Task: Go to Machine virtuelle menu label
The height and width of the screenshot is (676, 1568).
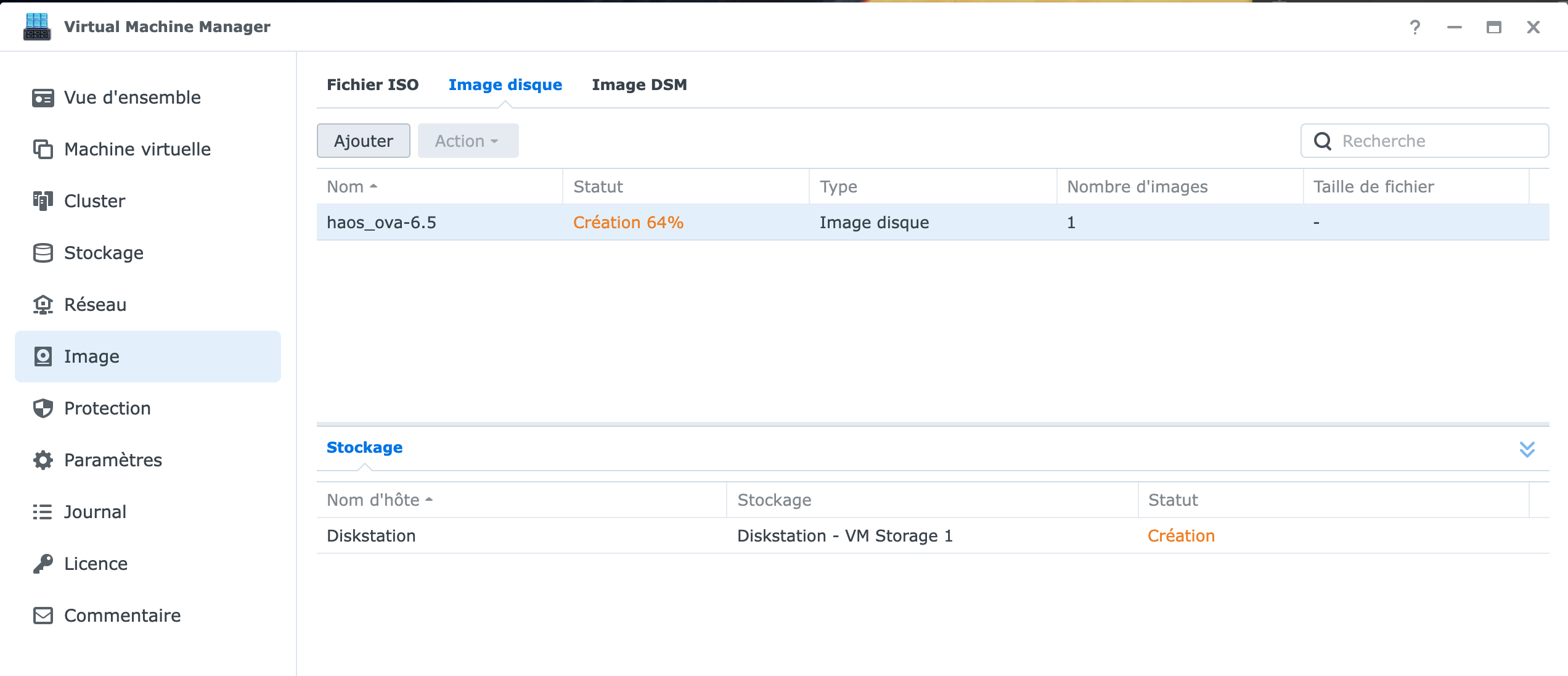Action: pos(137,149)
